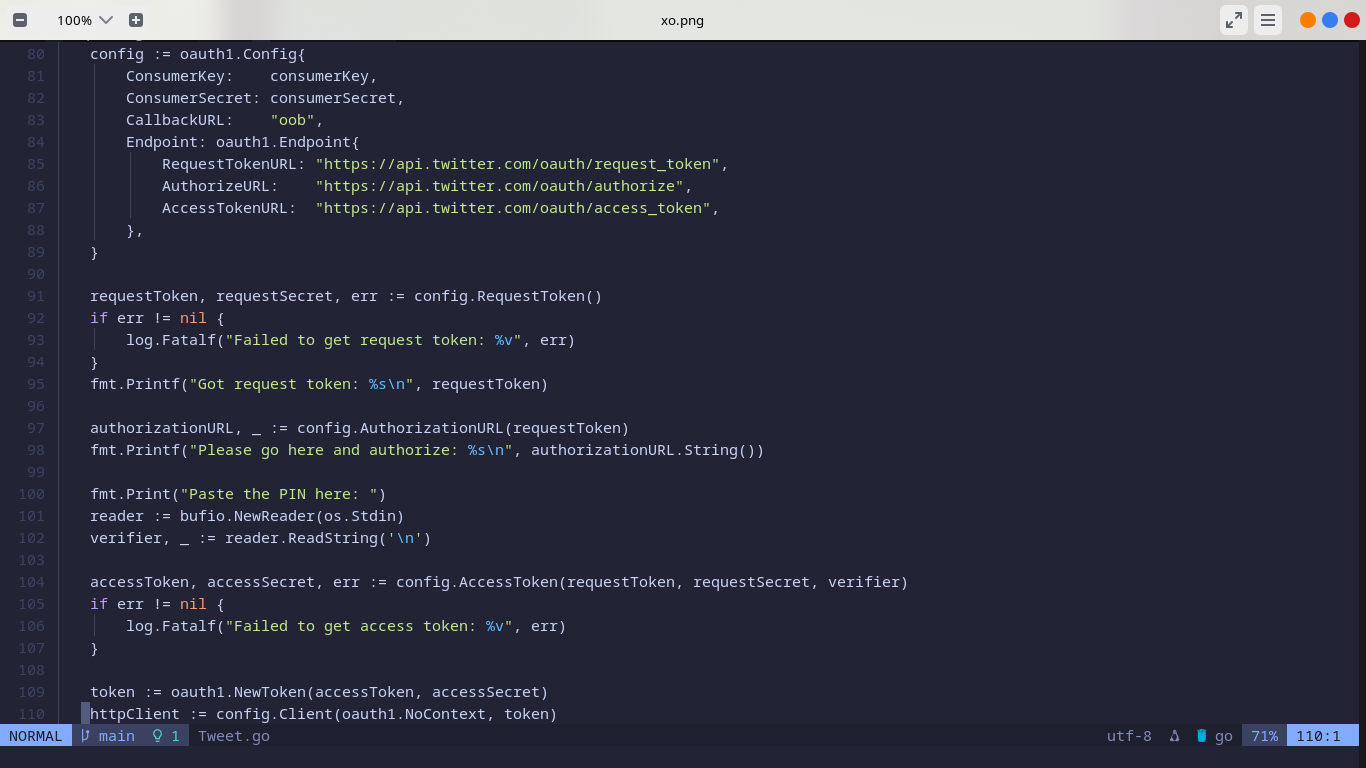Click the delta icon in the statusline
The image size is (1366, 768).
(1174, 736)
